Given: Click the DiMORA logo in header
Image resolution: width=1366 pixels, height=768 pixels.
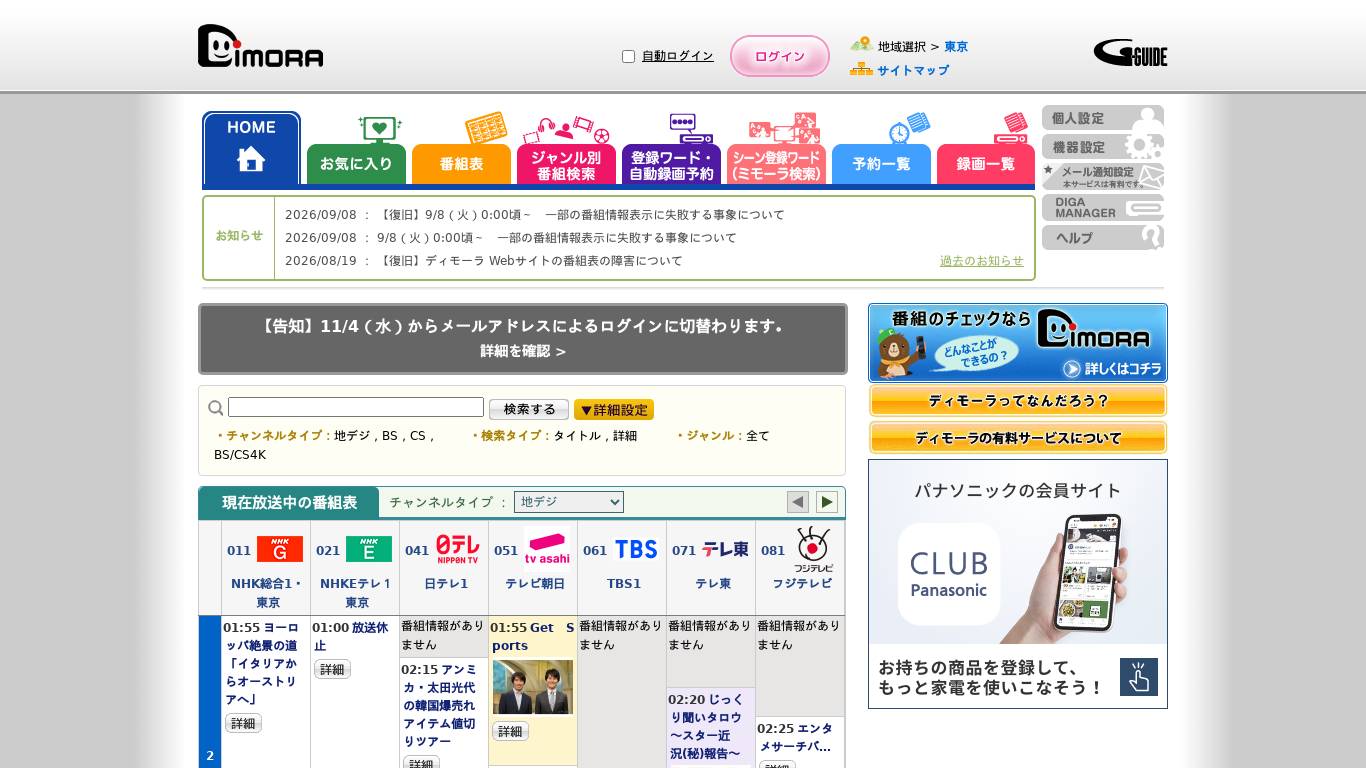Looking at the screenshot, I should (260, 46).
